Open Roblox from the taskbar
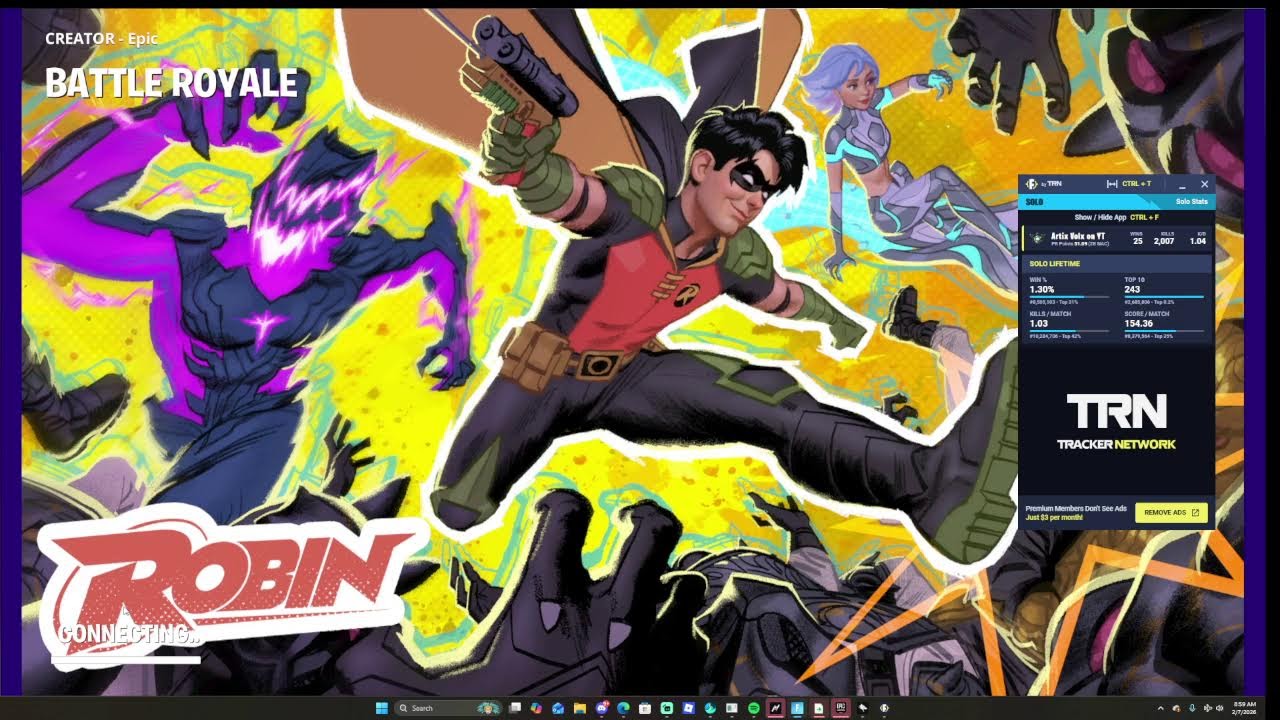Screen dimensions: 1280x720 pos(688,708)
